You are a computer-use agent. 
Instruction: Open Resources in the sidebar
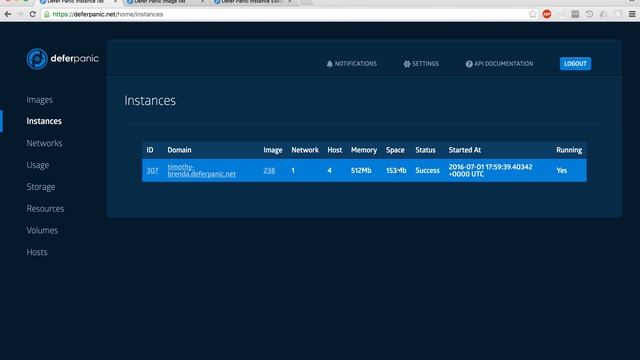[x=45, y=209]
